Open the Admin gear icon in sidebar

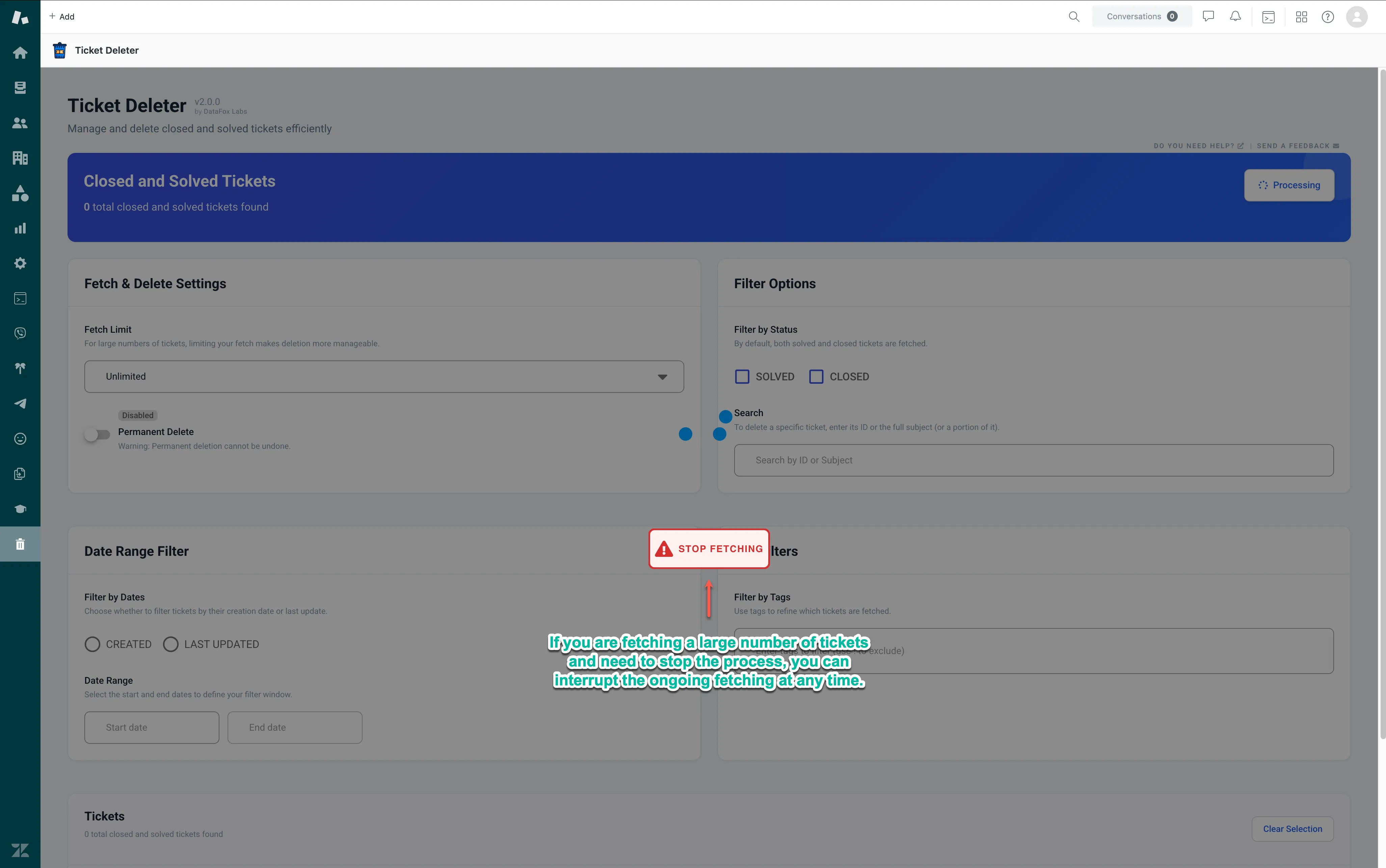(x=20, y=264)
